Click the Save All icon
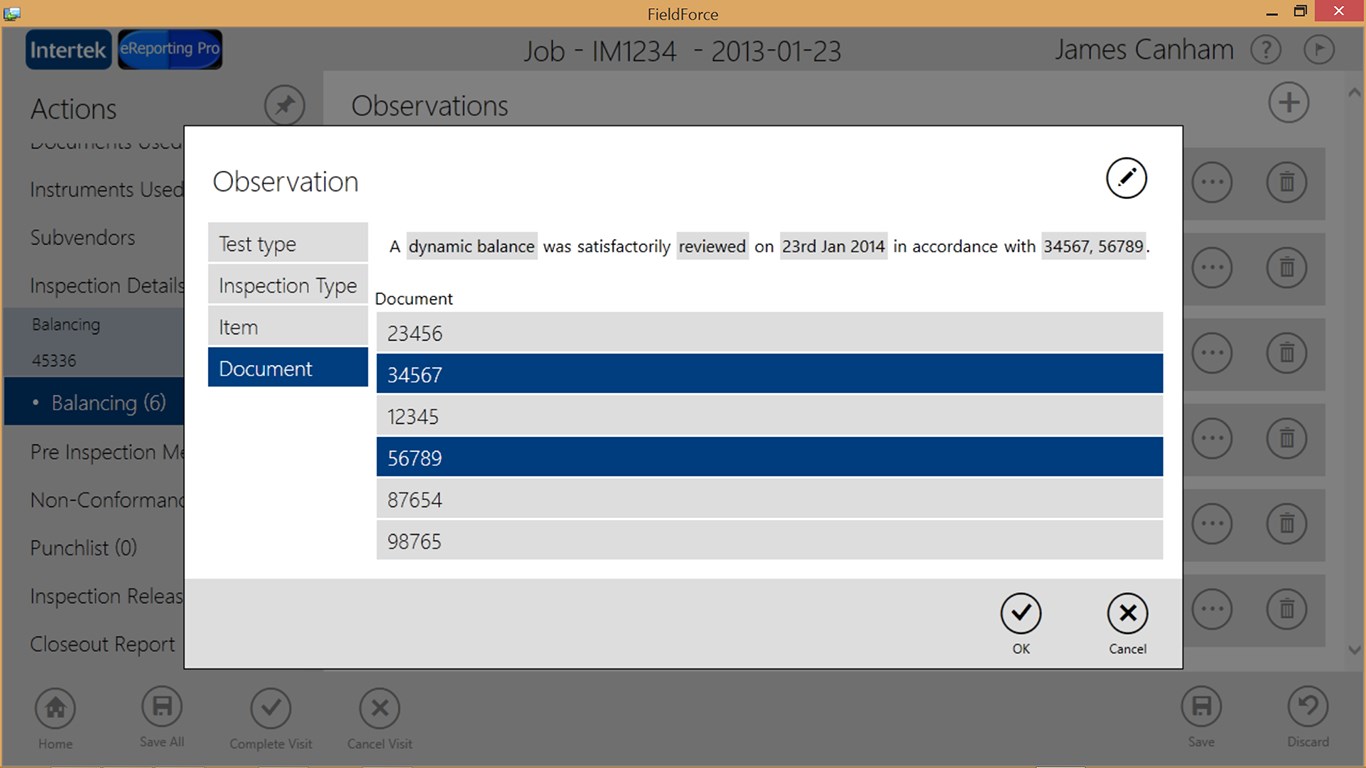1366x768 pixels. point(162,708)
